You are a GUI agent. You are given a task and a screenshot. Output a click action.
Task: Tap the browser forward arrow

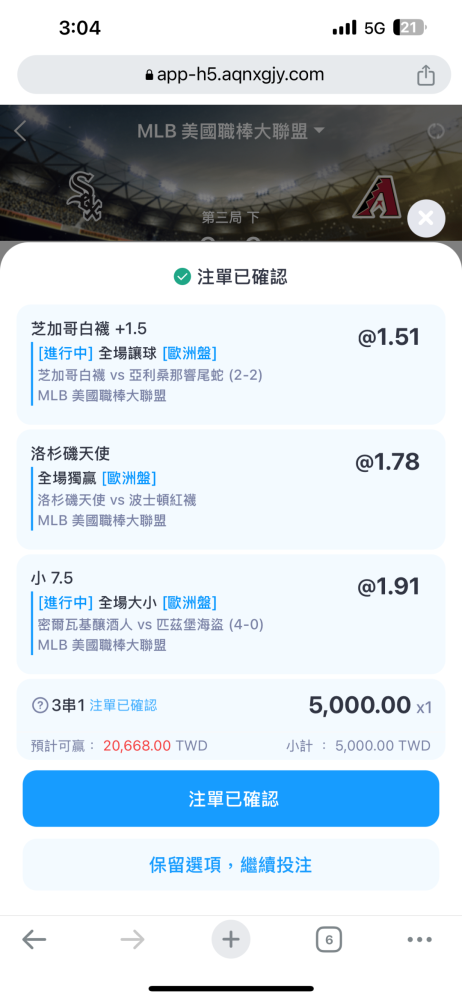click(132, 939)
